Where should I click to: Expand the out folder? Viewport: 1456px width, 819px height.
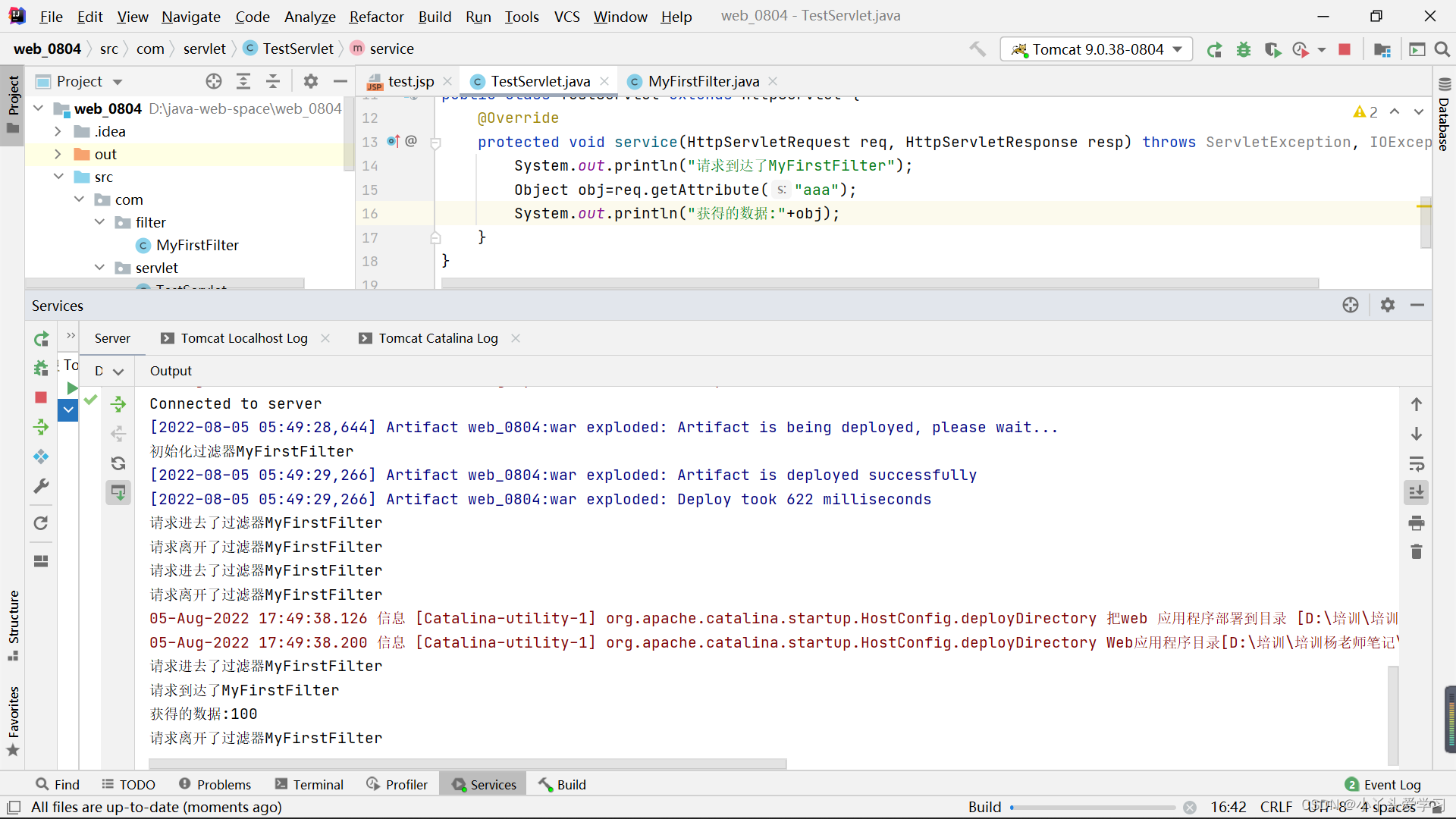coord(58,154)
